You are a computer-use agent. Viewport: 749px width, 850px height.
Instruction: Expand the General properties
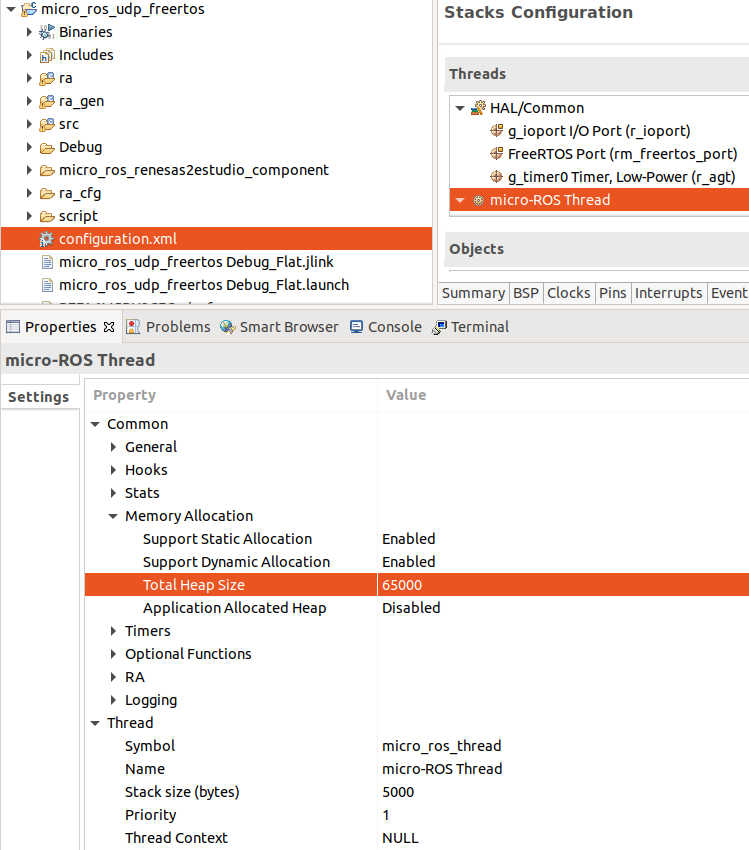[113, 447]
